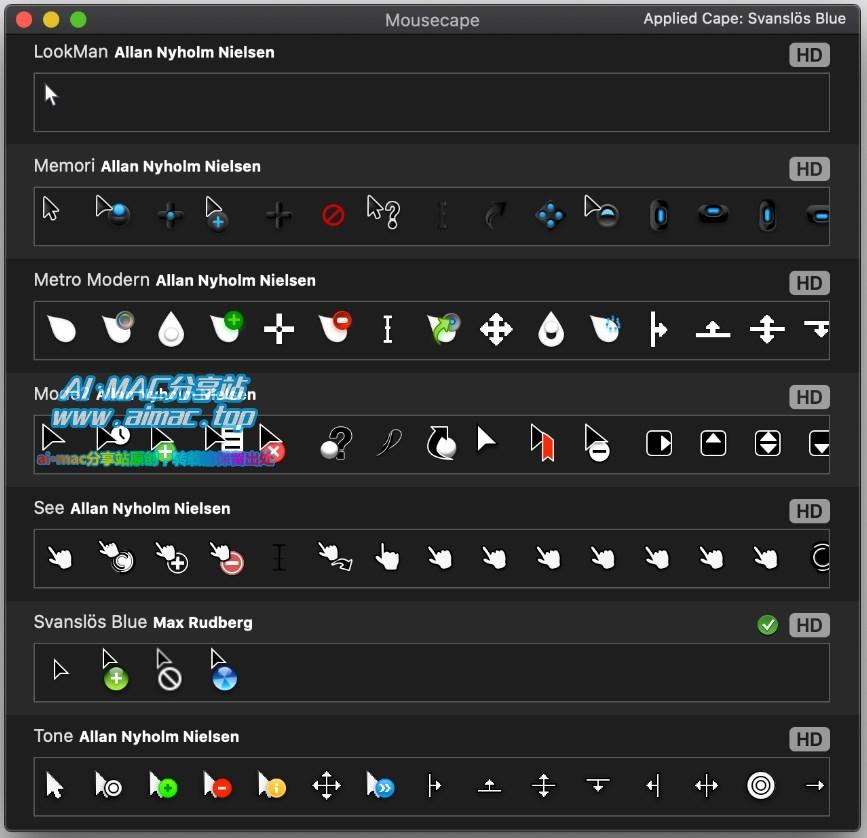This screenshot has width=867, height=838.
Task: Click the Mousecape window title
Action: tap(432, 20)
